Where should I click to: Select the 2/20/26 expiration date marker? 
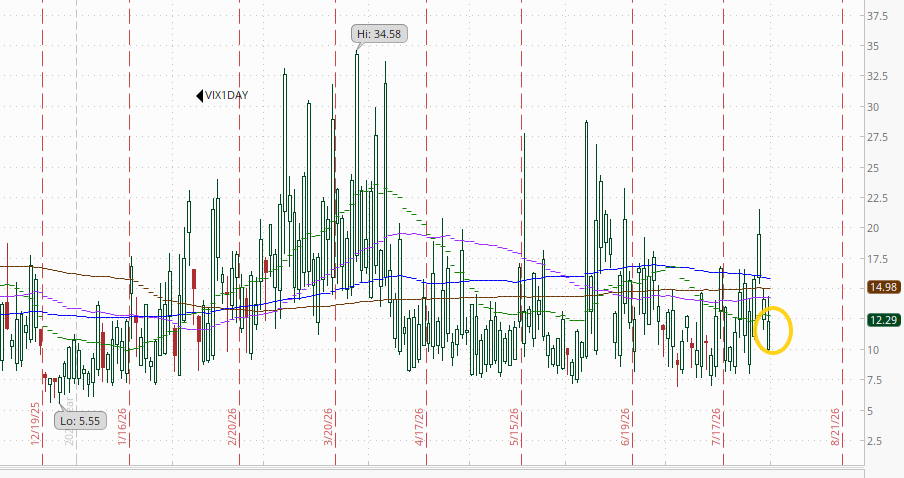232,427
